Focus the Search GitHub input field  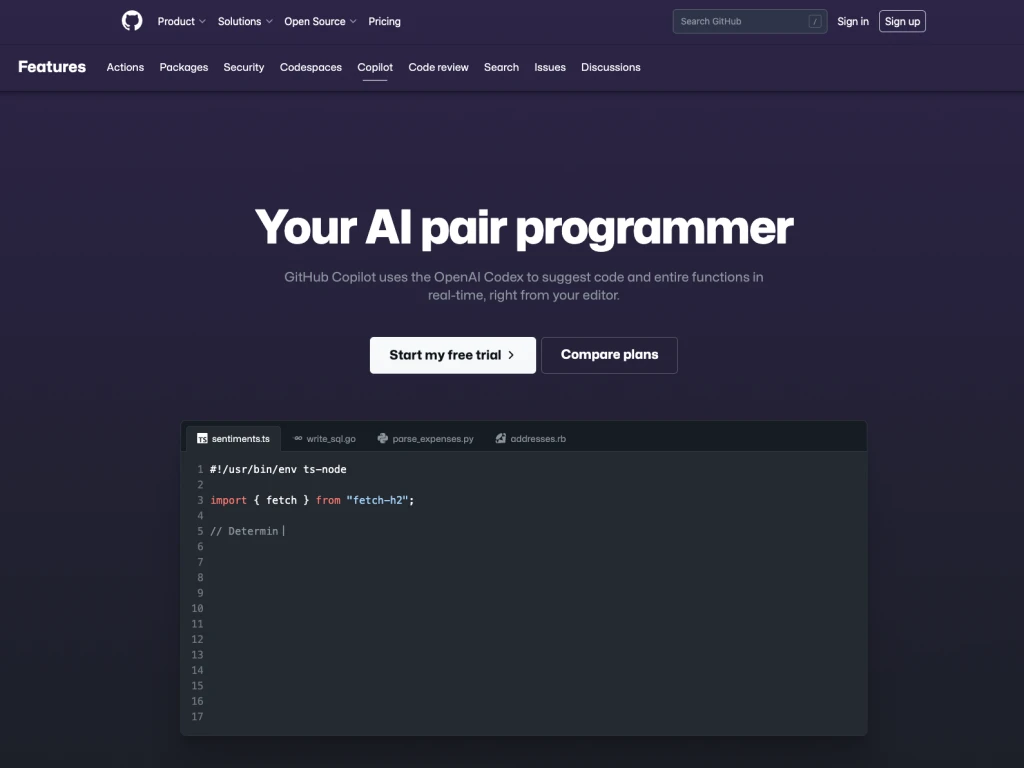[750, 22]
